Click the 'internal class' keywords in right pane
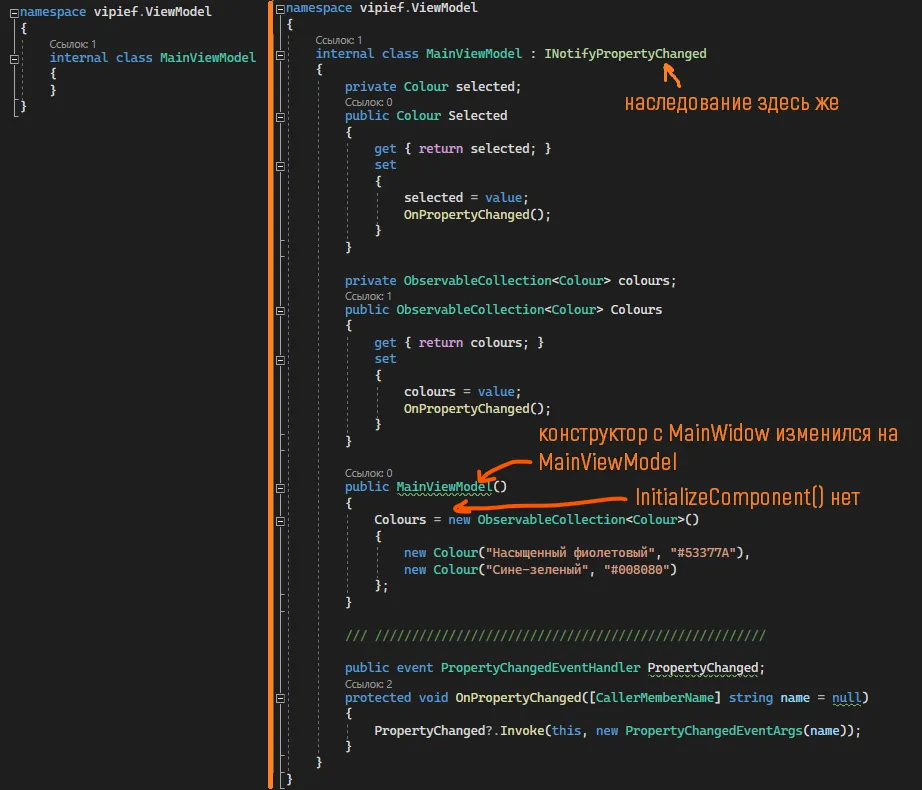 point(366,54)
